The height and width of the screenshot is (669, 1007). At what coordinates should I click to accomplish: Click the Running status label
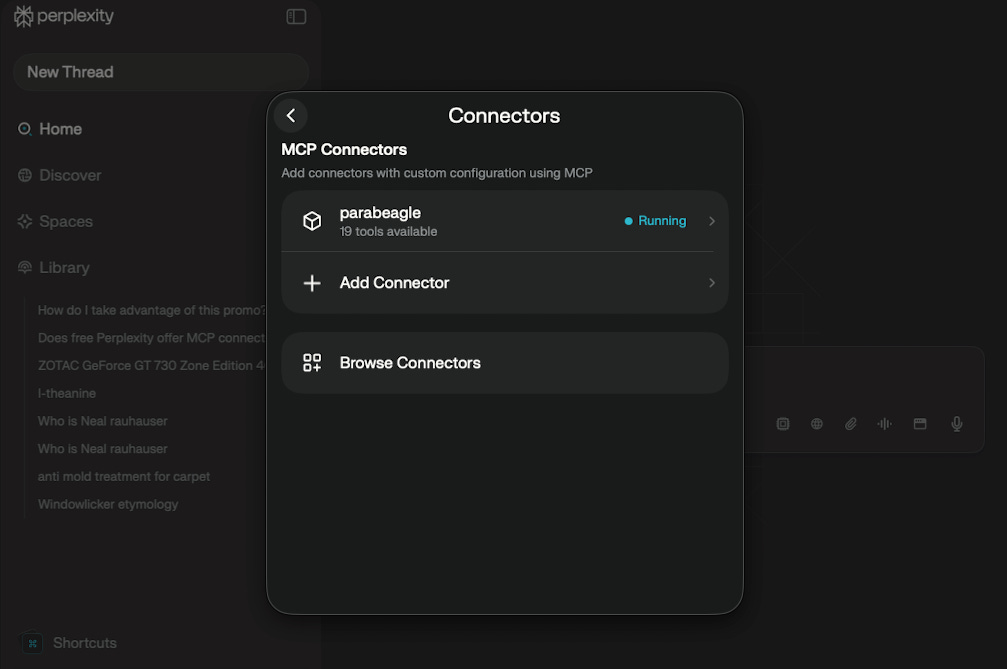662,221
